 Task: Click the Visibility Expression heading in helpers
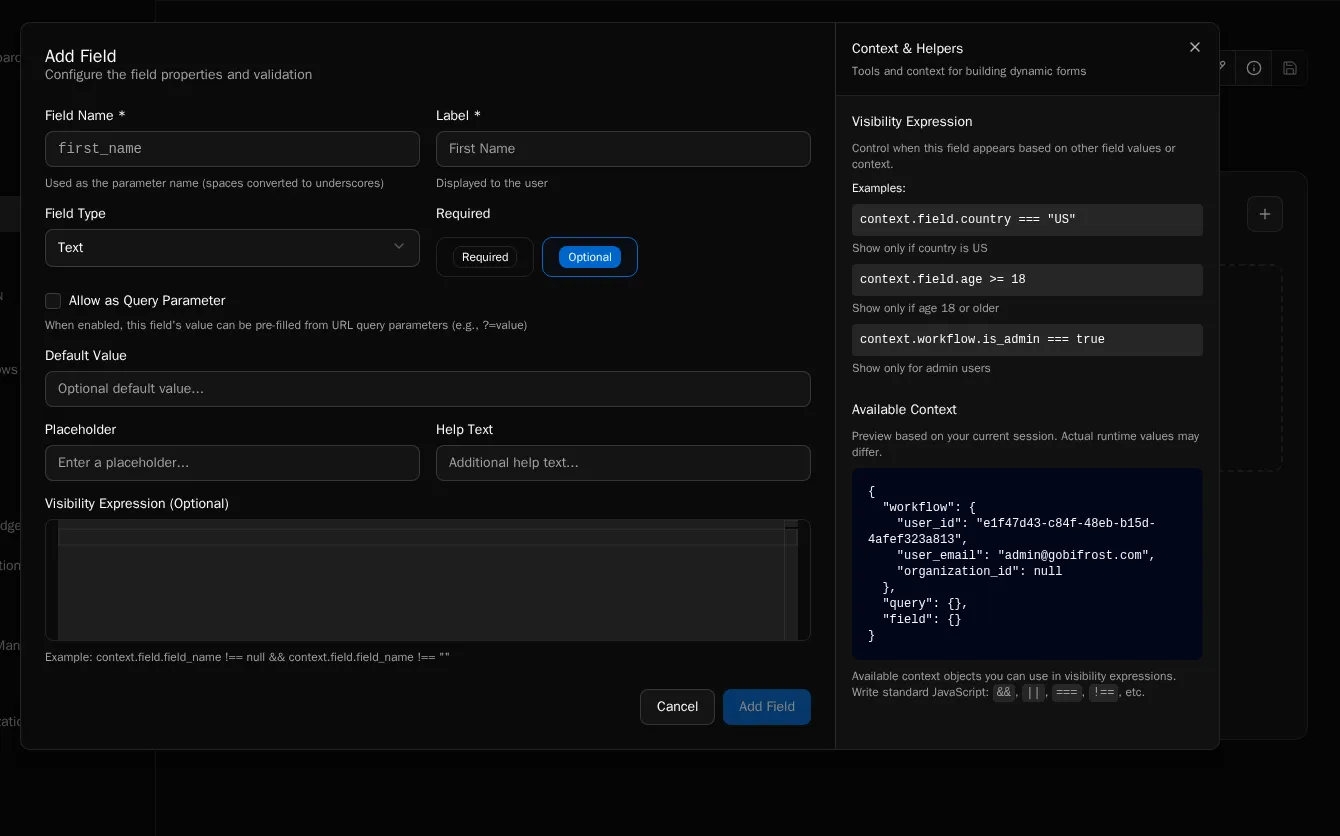point(912,122)
